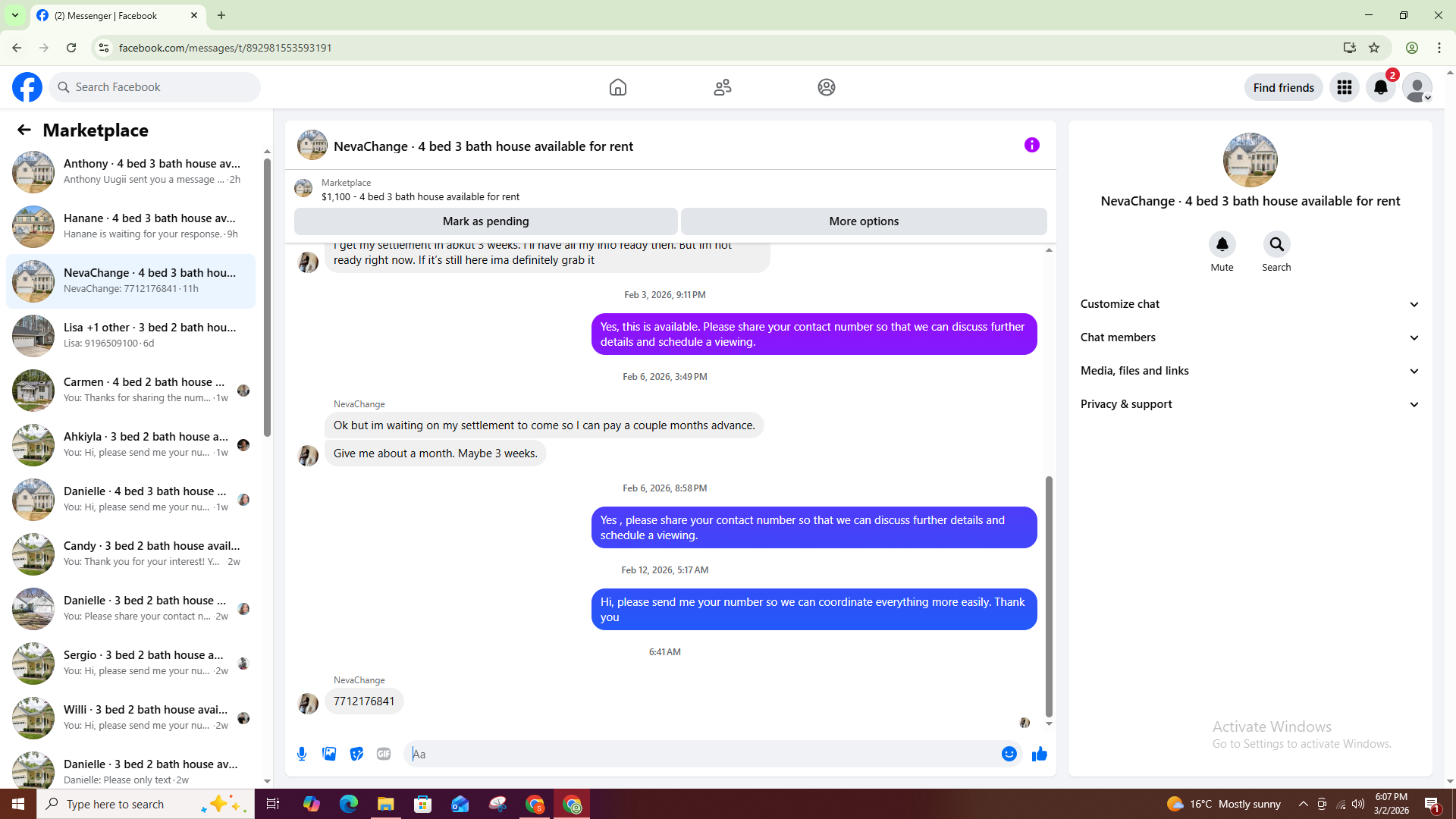The height and width of the screenshot is (819, 1456).
Task: Open Microsoft Edge from taskbar
Action: click(x=349, y=804)
